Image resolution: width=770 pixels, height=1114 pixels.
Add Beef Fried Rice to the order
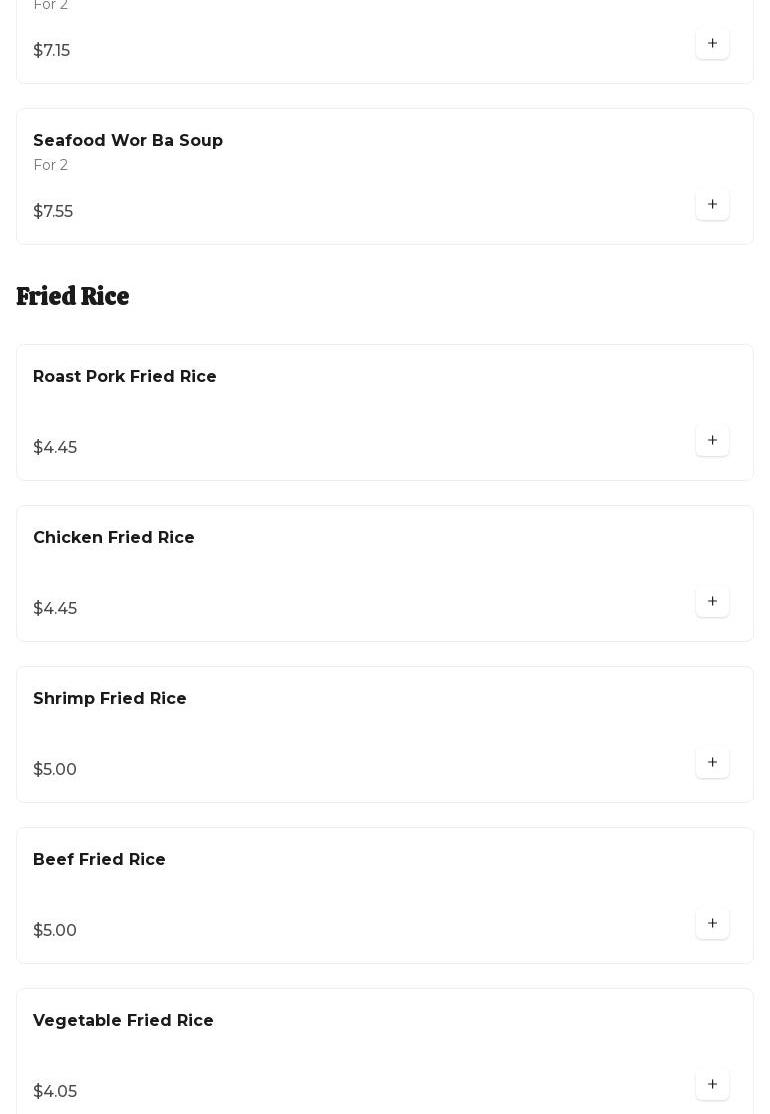click(x=712, y=924)
